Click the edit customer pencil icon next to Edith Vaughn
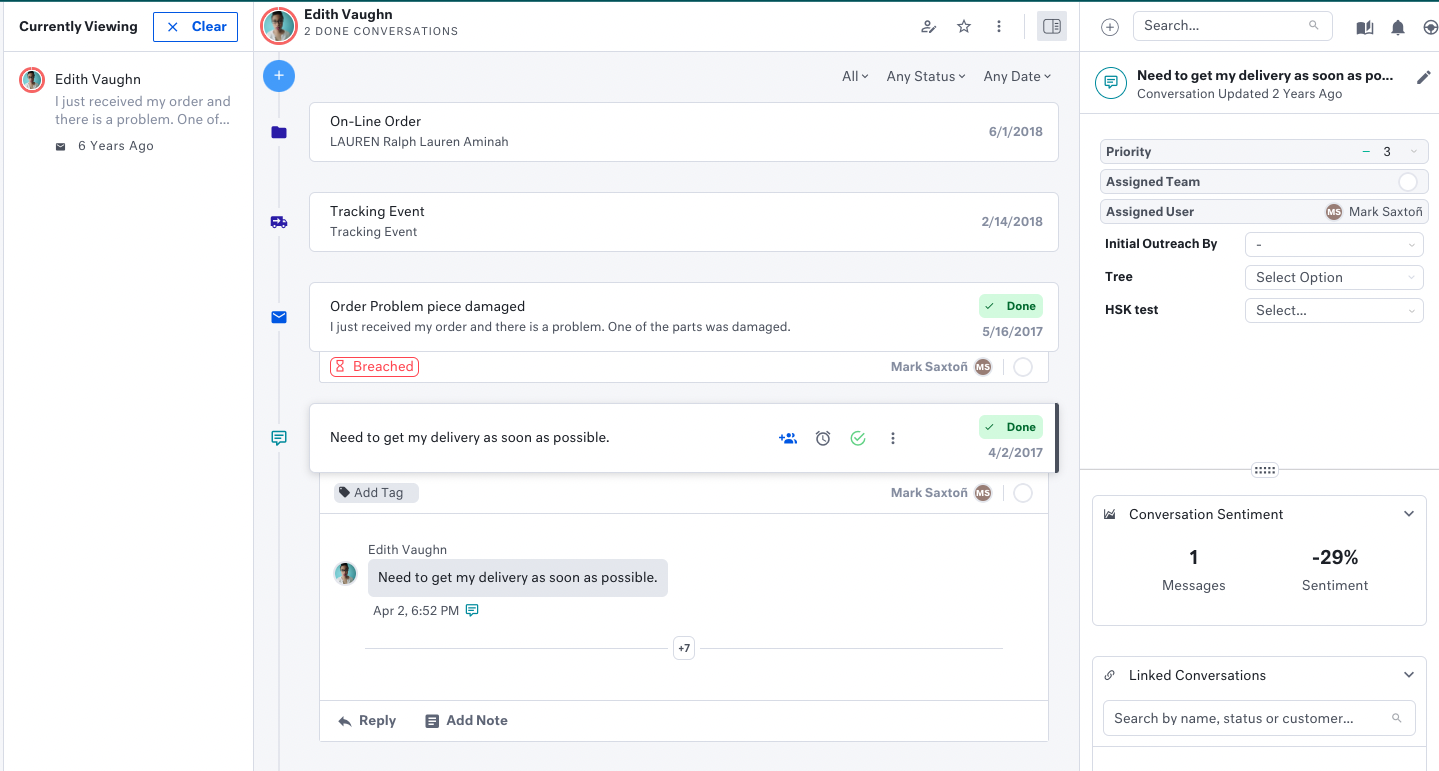Screen dimensions: 1439x771 pos(928,27)
